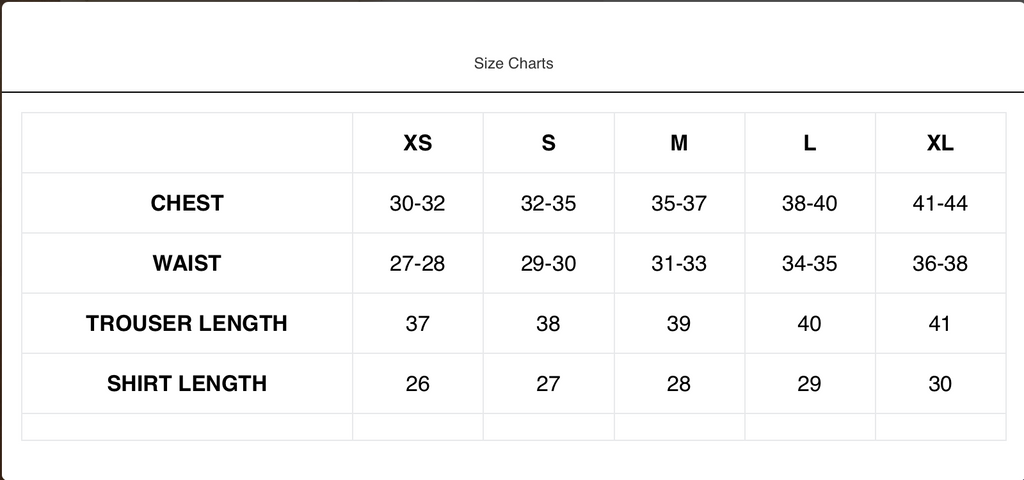
Task: Click the XL chest measurement 41-44
Action: coord(940,204)
